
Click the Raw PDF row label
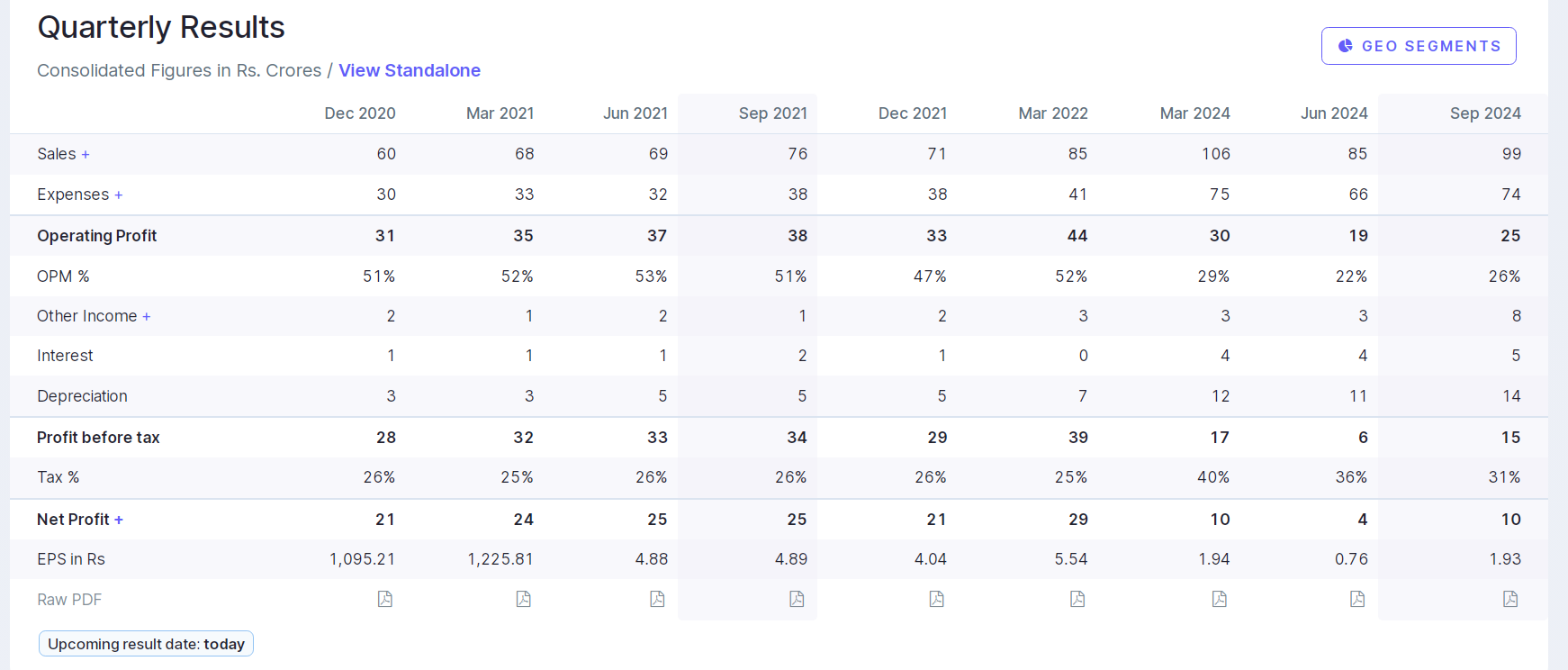tap(69, 600)
